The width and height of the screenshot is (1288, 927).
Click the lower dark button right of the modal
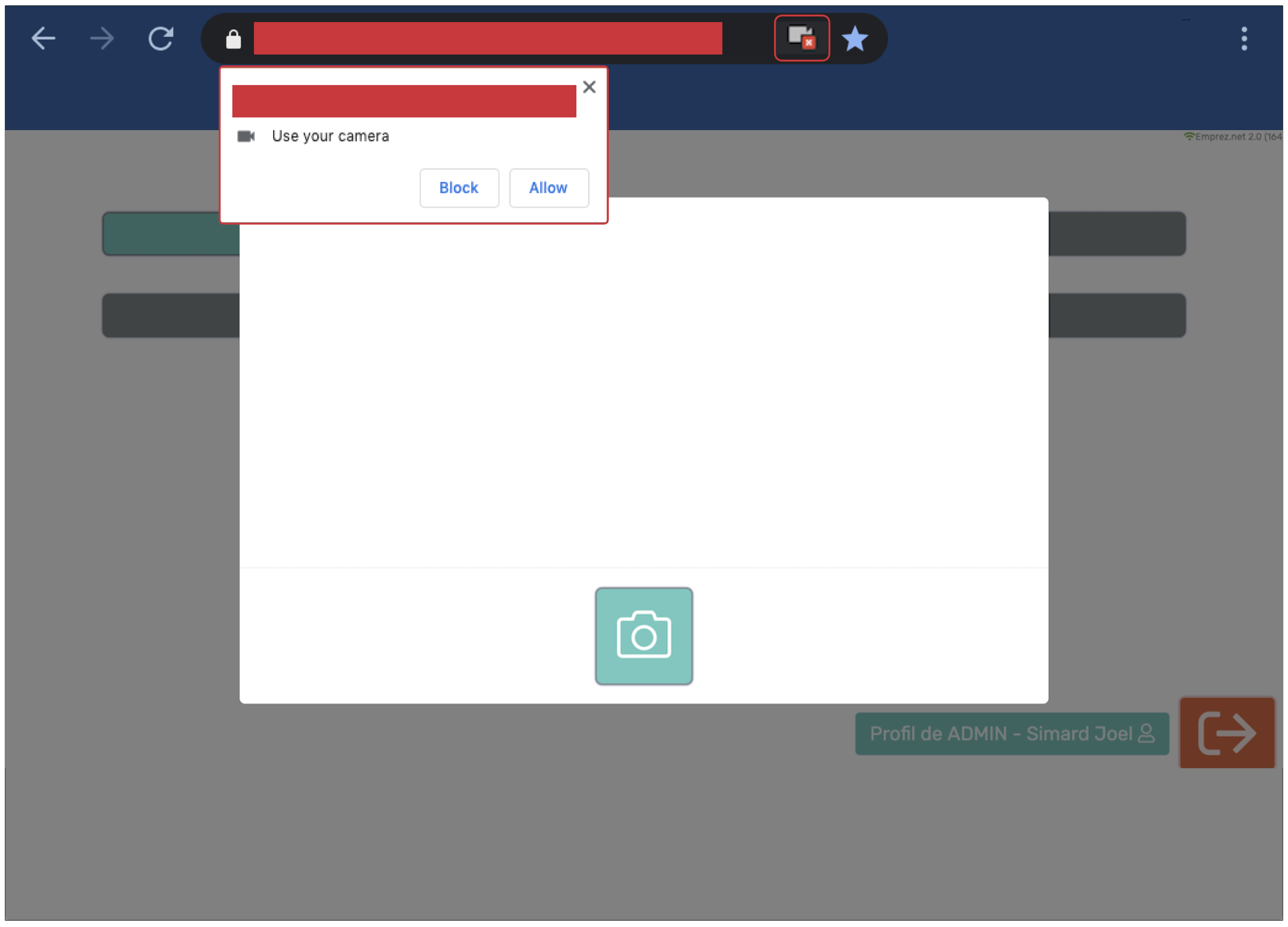click(1117, 315)
